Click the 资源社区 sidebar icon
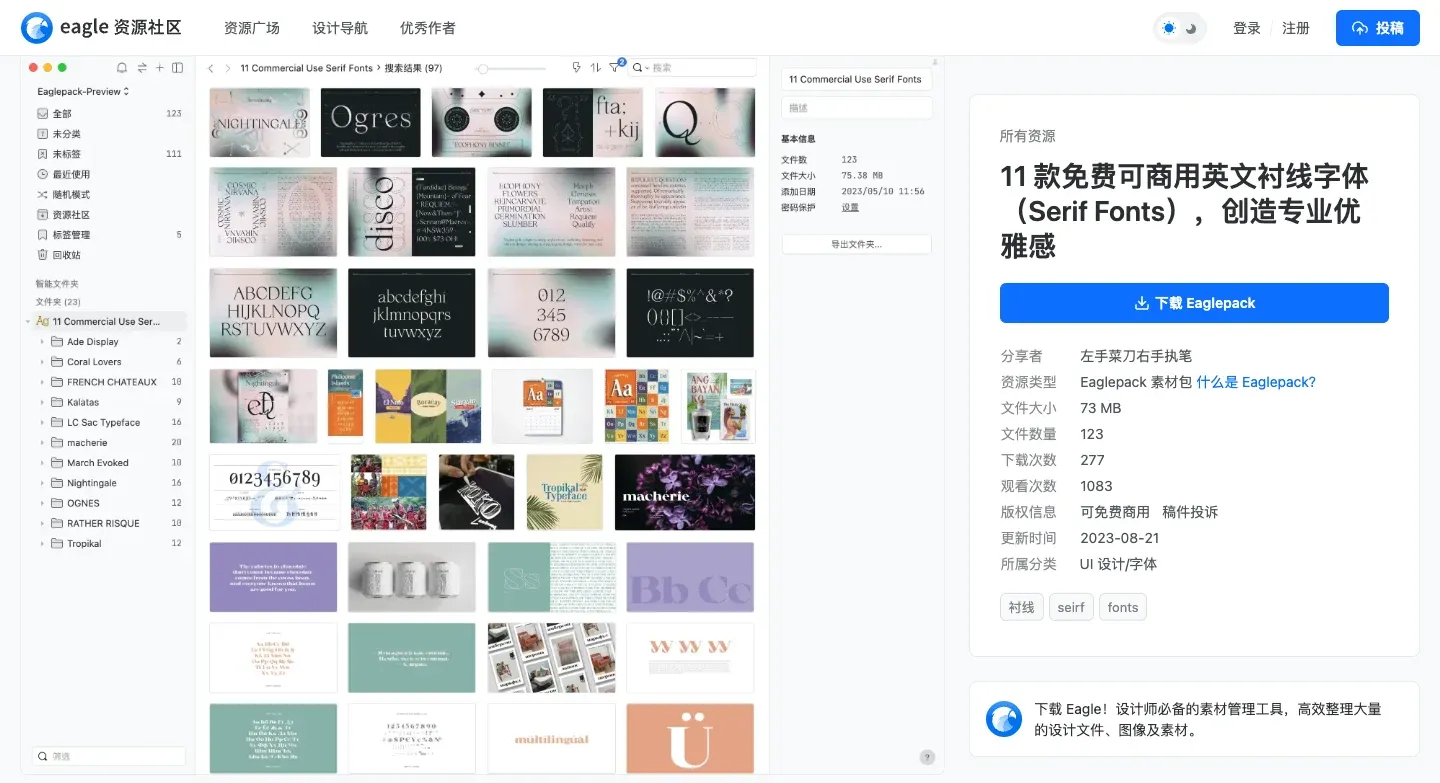The width and height of the screenshot is (1440, 783). click(43, 215)
